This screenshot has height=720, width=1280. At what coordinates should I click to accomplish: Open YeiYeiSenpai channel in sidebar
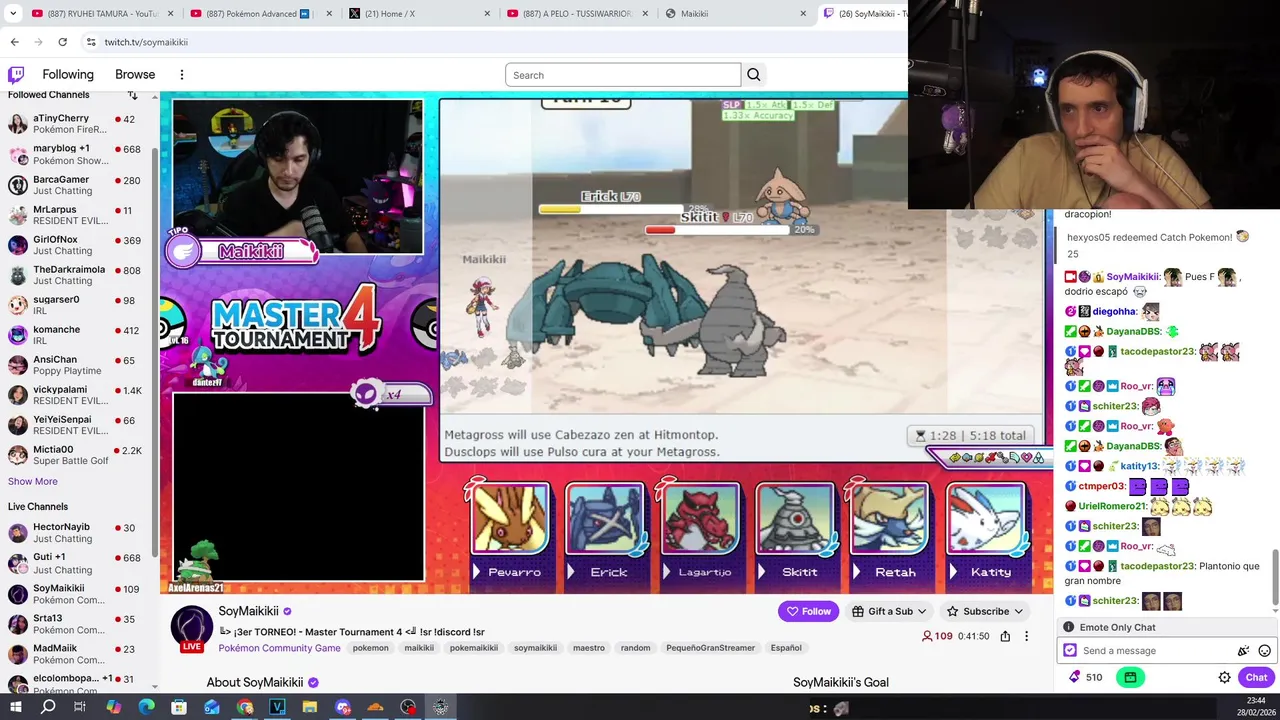76,425
